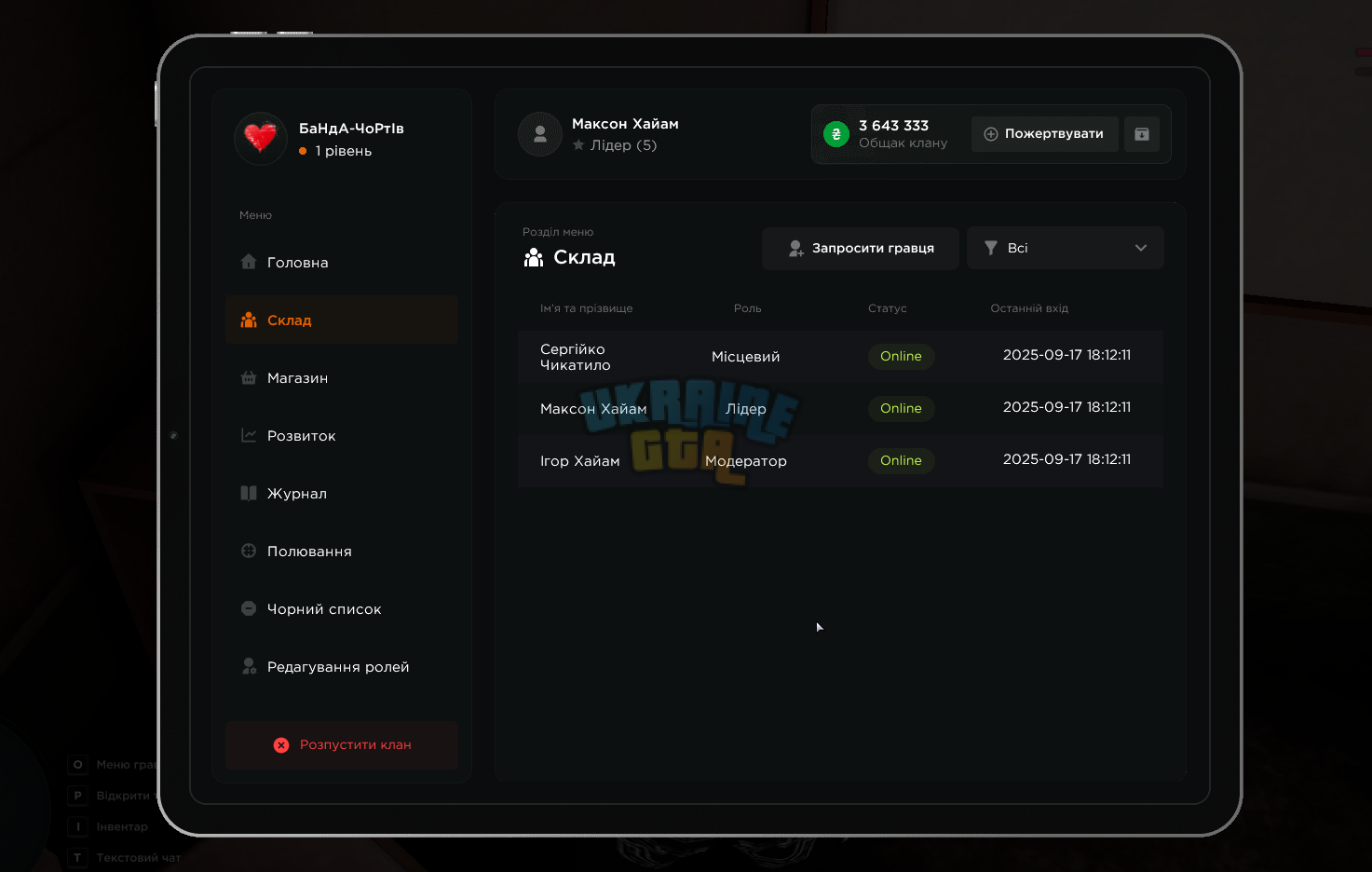Expand the filter dropdown chevron
The height and width of the screenshot is (872, 1372).
[x=1141, y=249]
